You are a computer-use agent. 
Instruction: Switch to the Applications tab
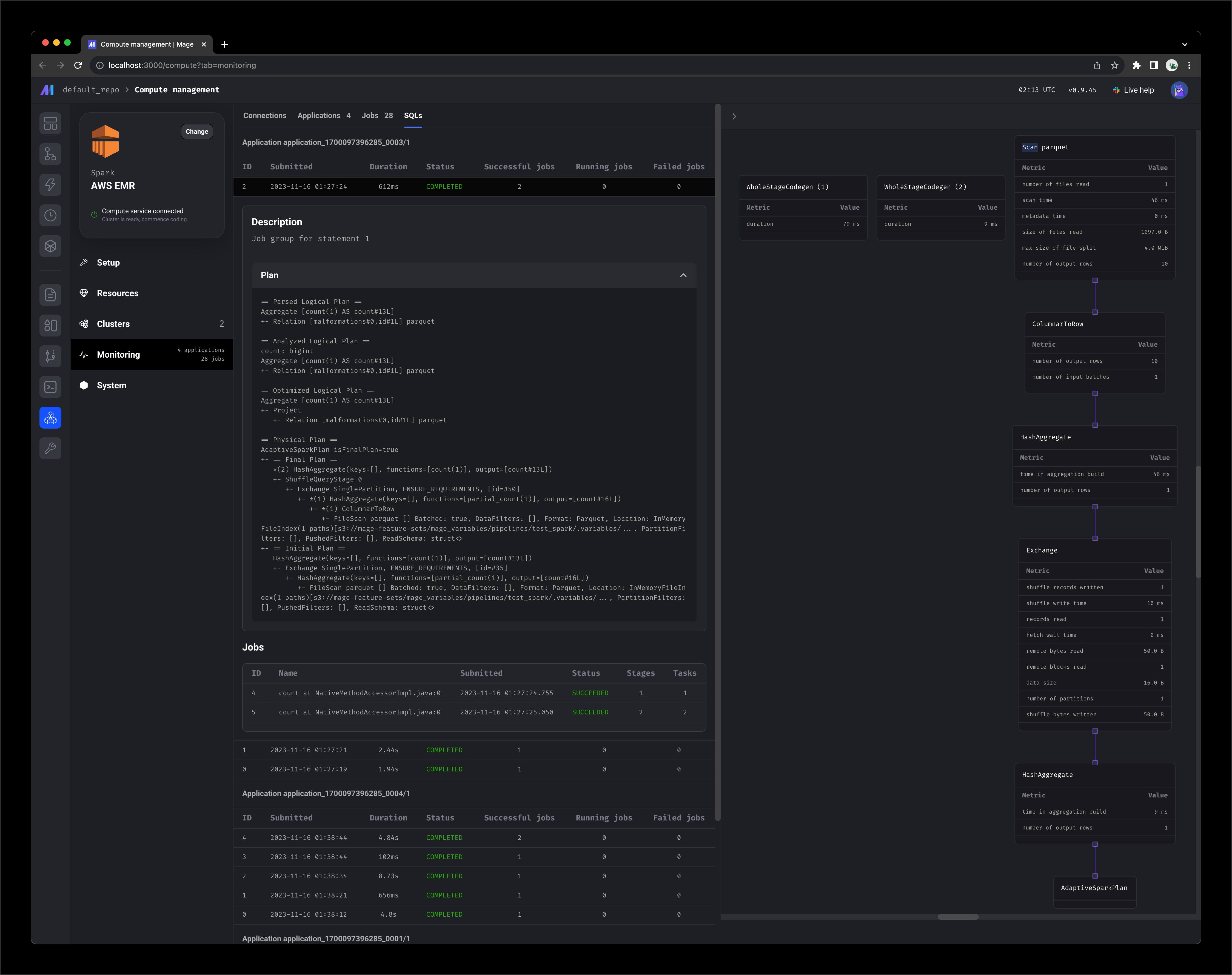pos(324,116)
